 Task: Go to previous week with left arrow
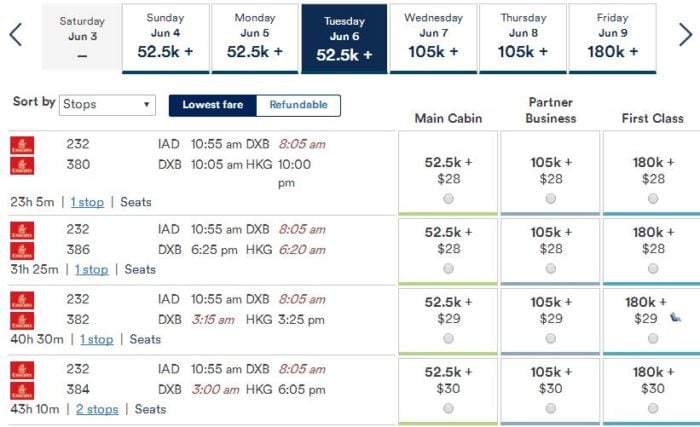click(16, 35)
